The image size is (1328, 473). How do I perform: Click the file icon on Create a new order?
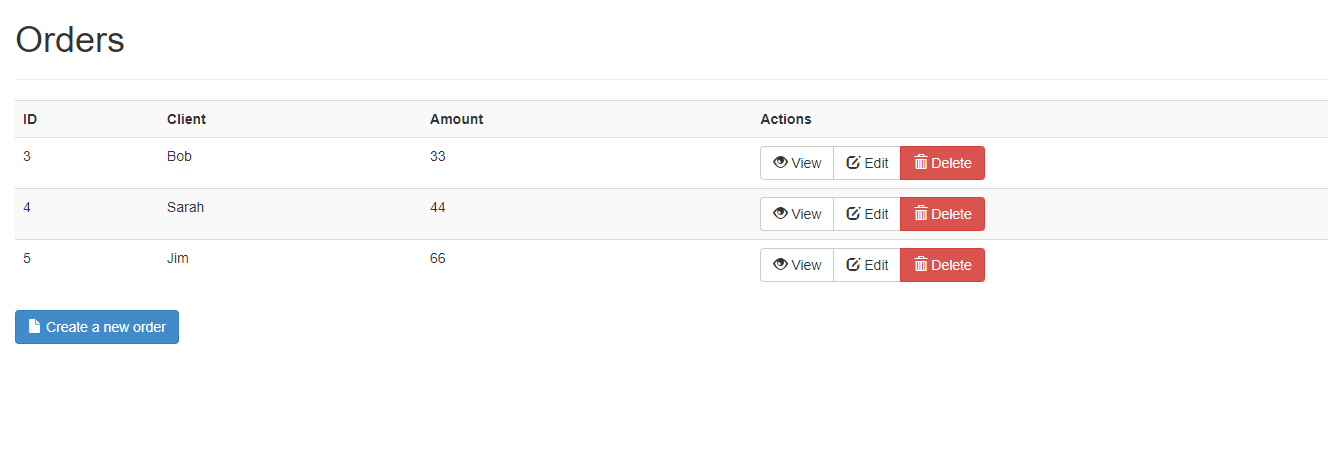click(x=35, y=327)
